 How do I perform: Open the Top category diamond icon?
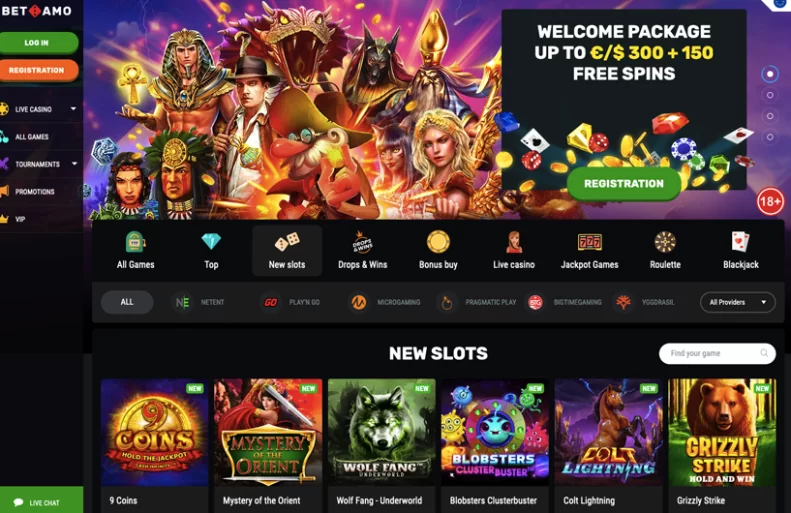point(211,242)
